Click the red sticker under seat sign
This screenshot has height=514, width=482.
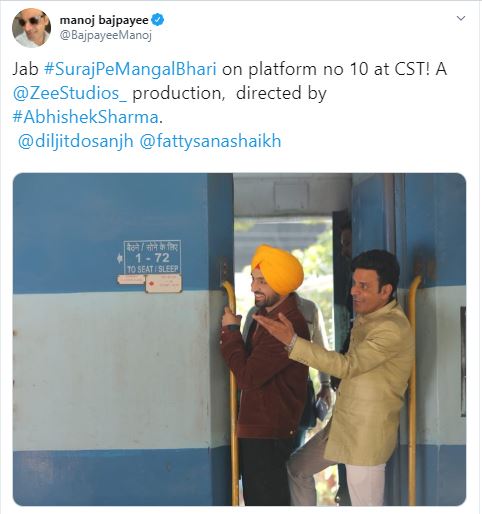tap(163, 284)
